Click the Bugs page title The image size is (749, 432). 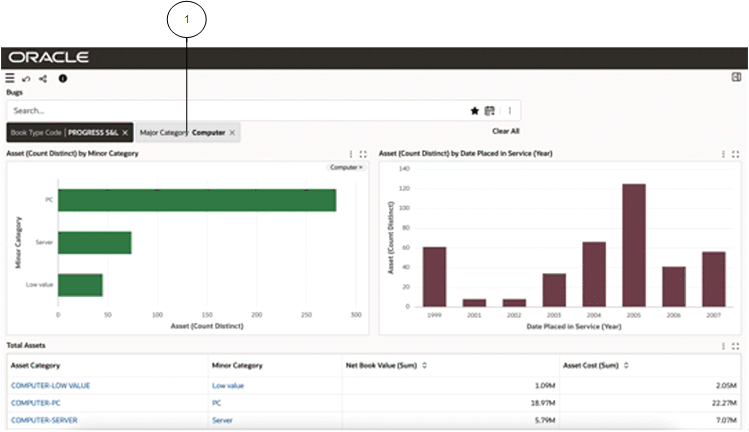[14, 92]
